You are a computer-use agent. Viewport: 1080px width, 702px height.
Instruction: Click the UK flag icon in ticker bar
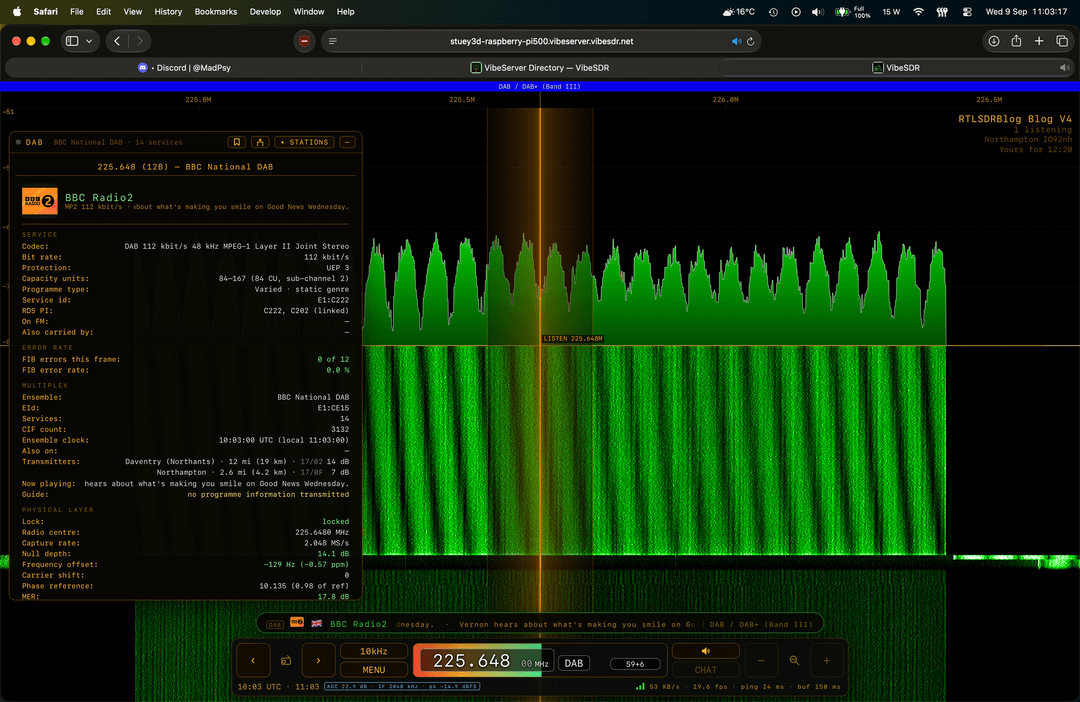coord(317,623)
